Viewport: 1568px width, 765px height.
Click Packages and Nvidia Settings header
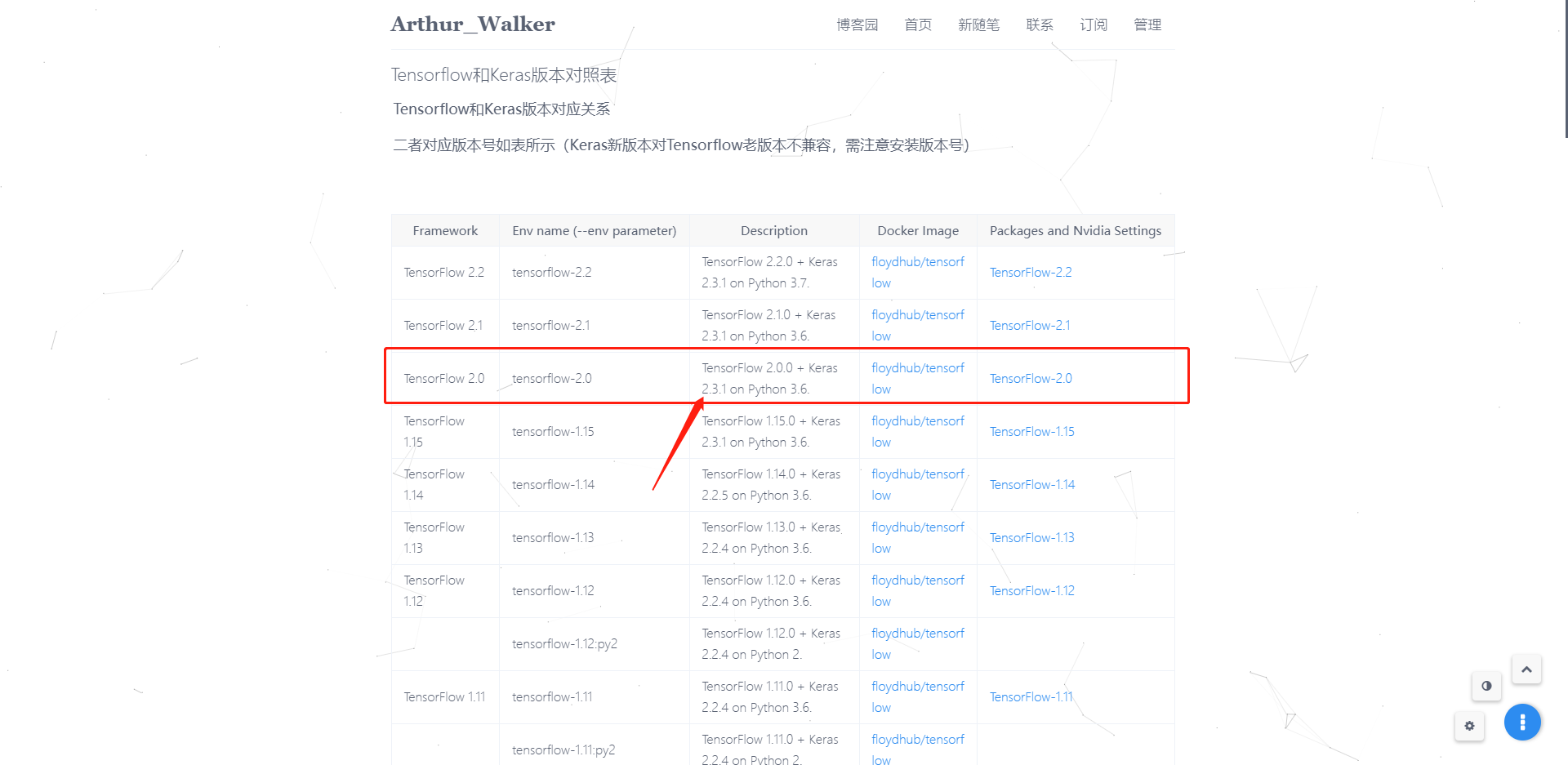(1076, 231)
